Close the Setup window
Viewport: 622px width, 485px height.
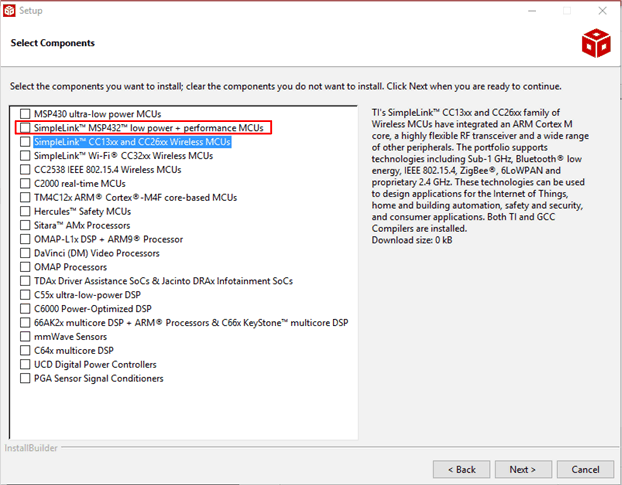(x=602, y=11)
